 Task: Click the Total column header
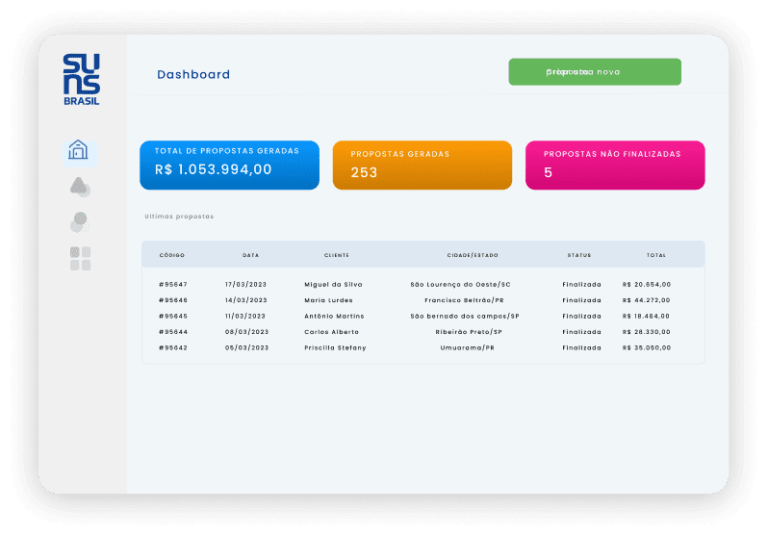(x=656, y=255)
